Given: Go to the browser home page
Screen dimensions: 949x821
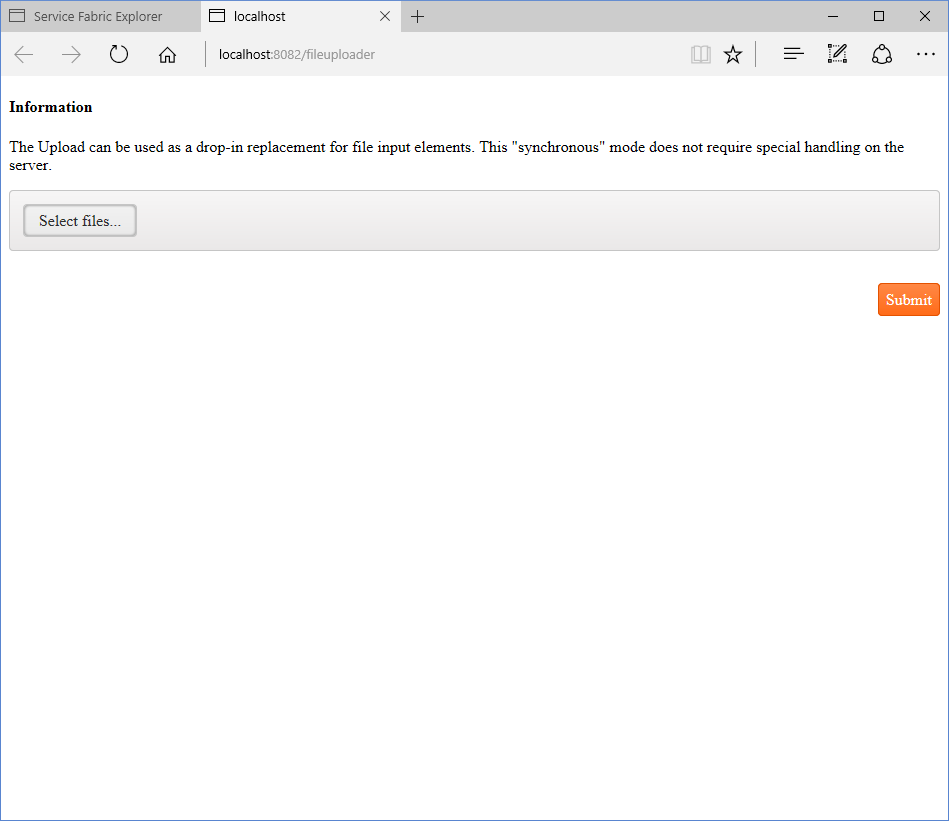Looking at the screenshot, I should click(167, 55).
